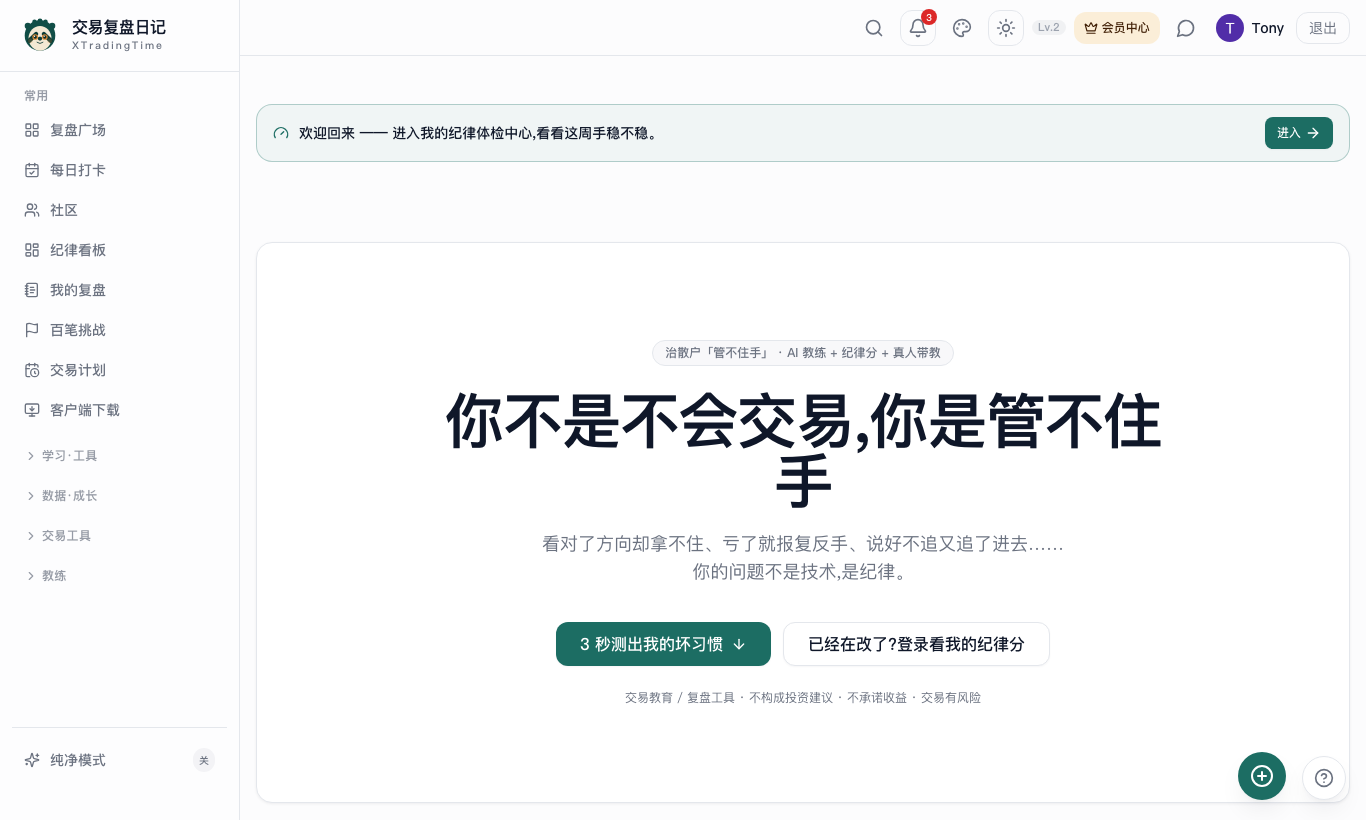The image size is (1366, 820).
Task: Open notifications bell with 3 badge
Action: [918, 28]
